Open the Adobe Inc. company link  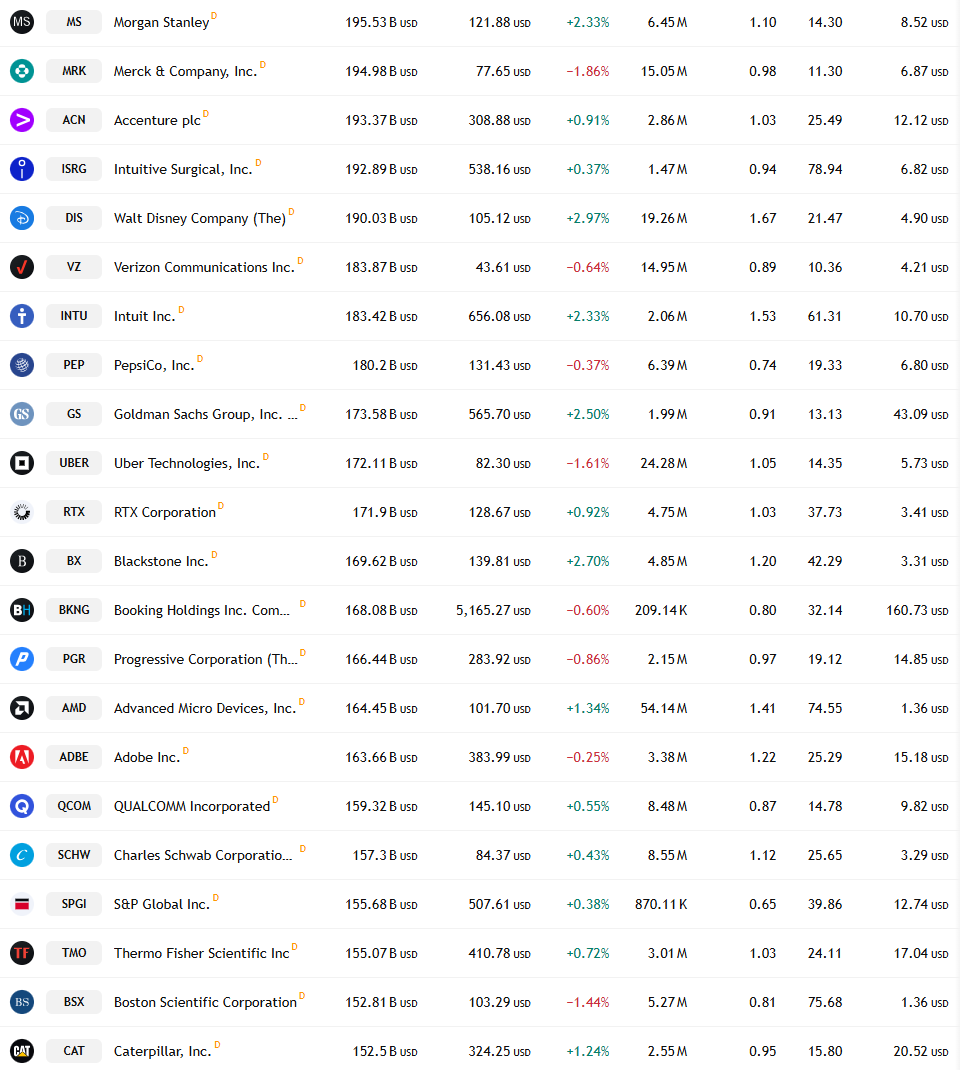coord(147,757)
